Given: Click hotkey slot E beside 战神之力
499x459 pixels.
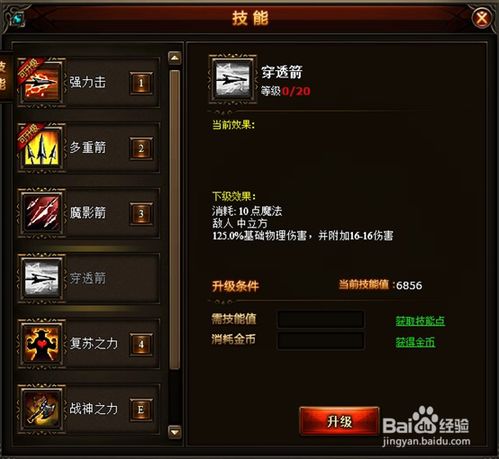Looking at the screenshot, I should pos(141,409).
